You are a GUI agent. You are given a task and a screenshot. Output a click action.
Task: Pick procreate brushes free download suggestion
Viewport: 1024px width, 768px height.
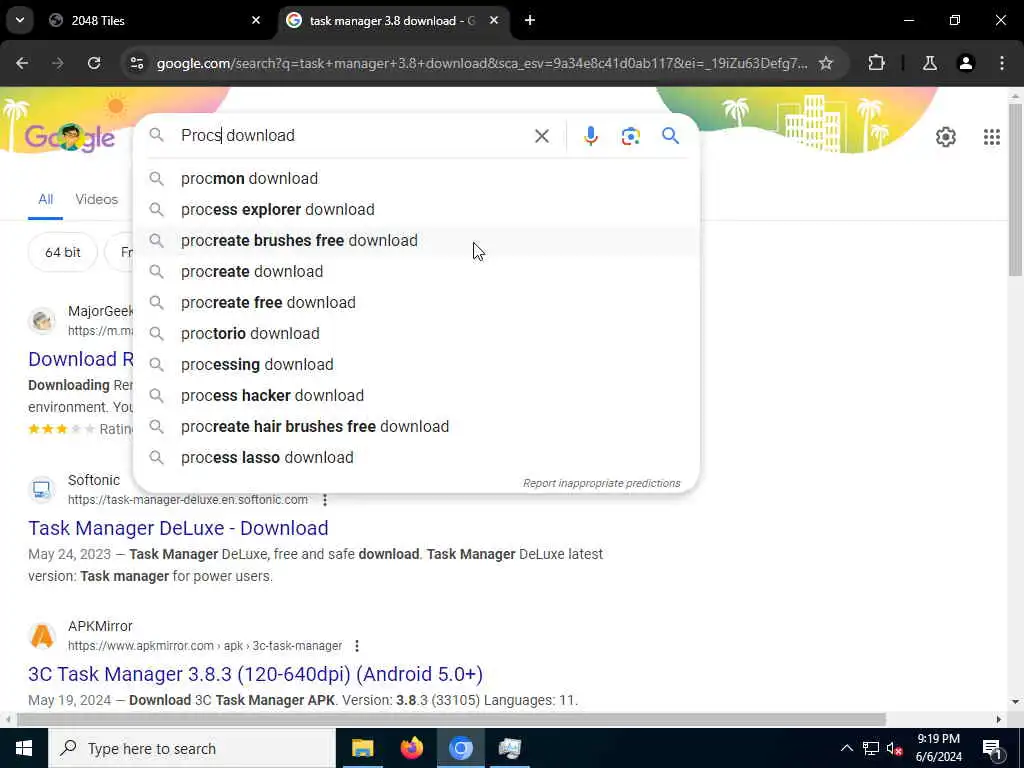coord(416,240)
